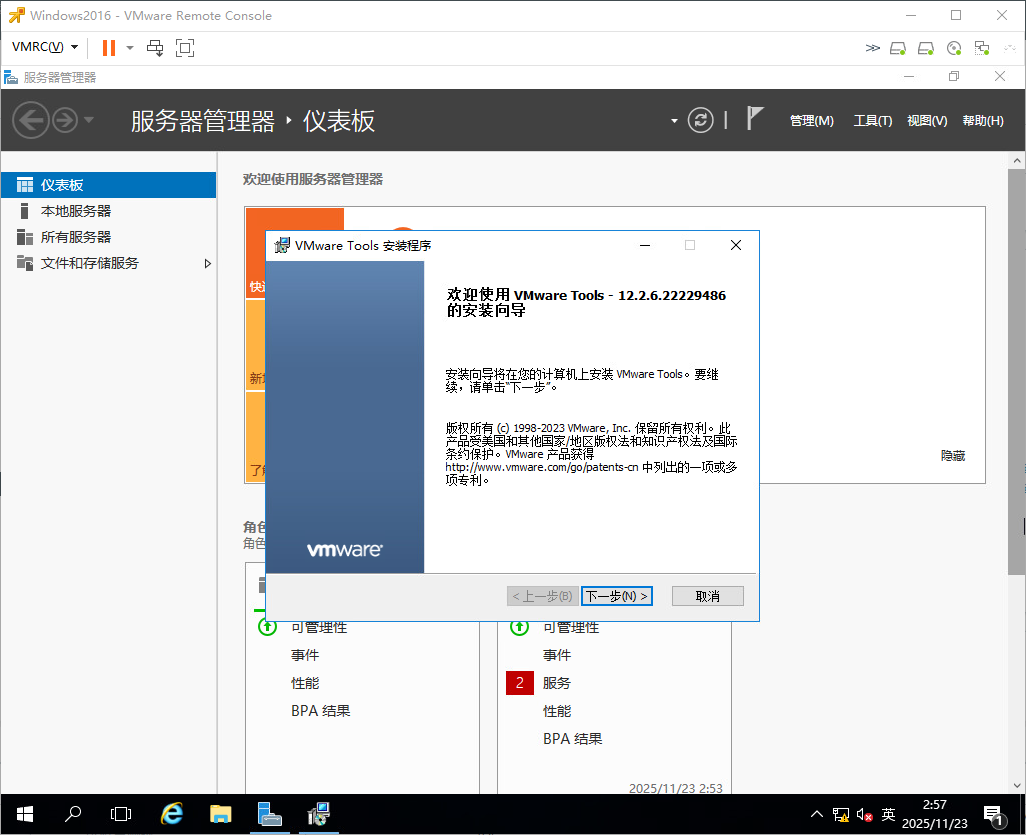Viewport: 1026px width, 835px height.
Task: Open 性能 in the right server tile
Action: [x=557, y=711]
